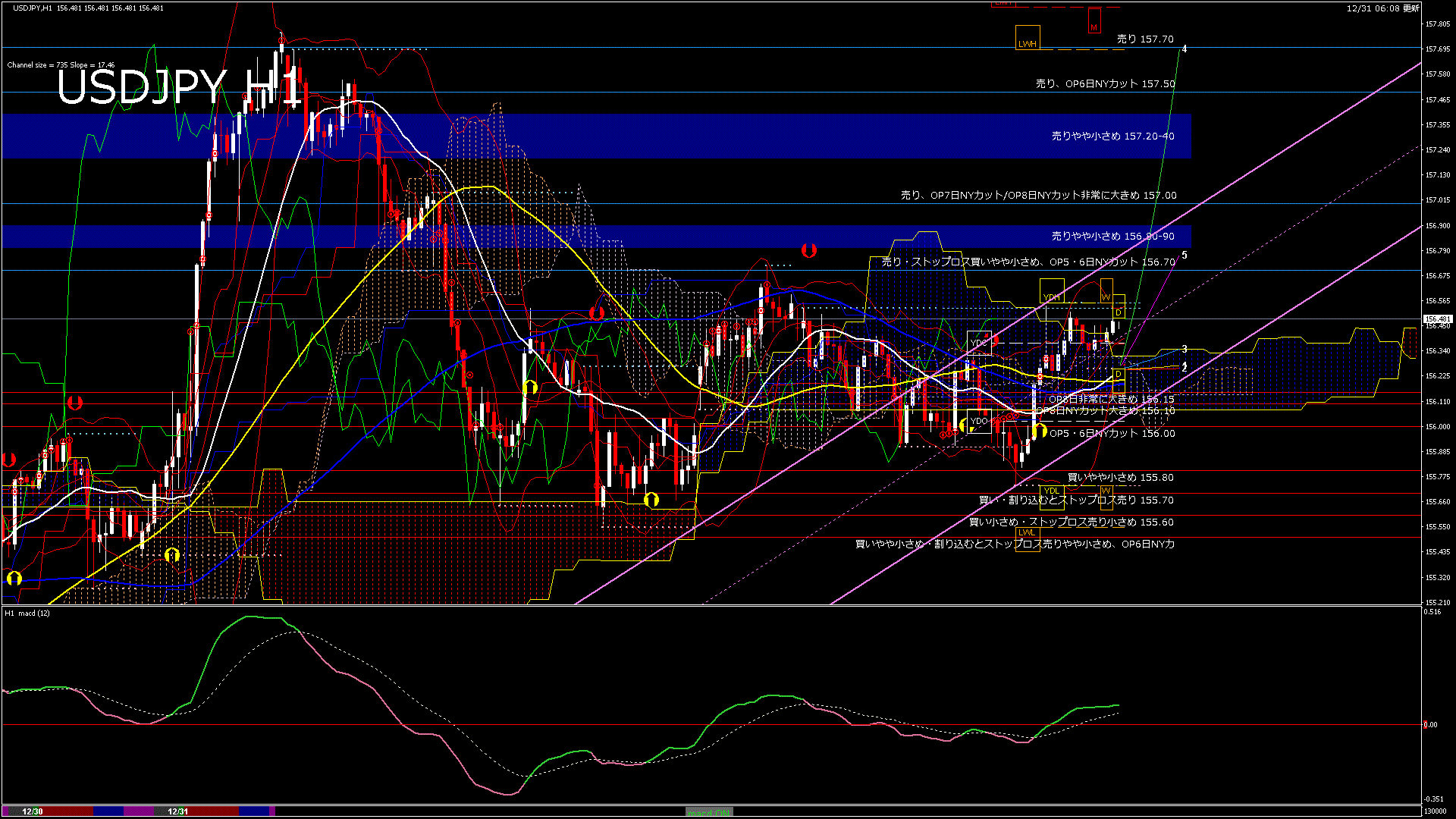The height and width of the screenshot is (819, 1456).
Task: Select the YDO label marker near 156.10
Action: coord(980,420)
